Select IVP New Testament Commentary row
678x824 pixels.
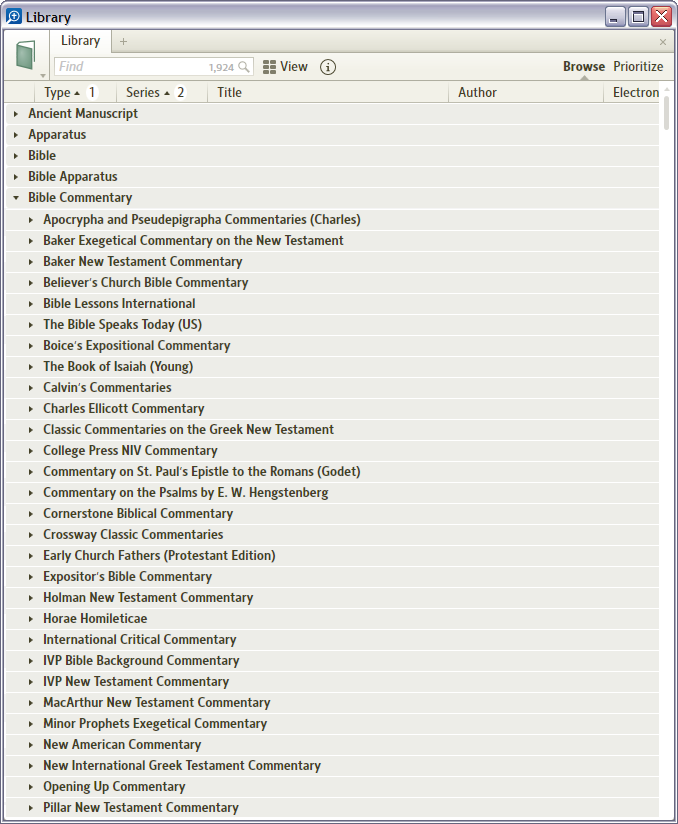pyautogui.click(x=332, y=682)
